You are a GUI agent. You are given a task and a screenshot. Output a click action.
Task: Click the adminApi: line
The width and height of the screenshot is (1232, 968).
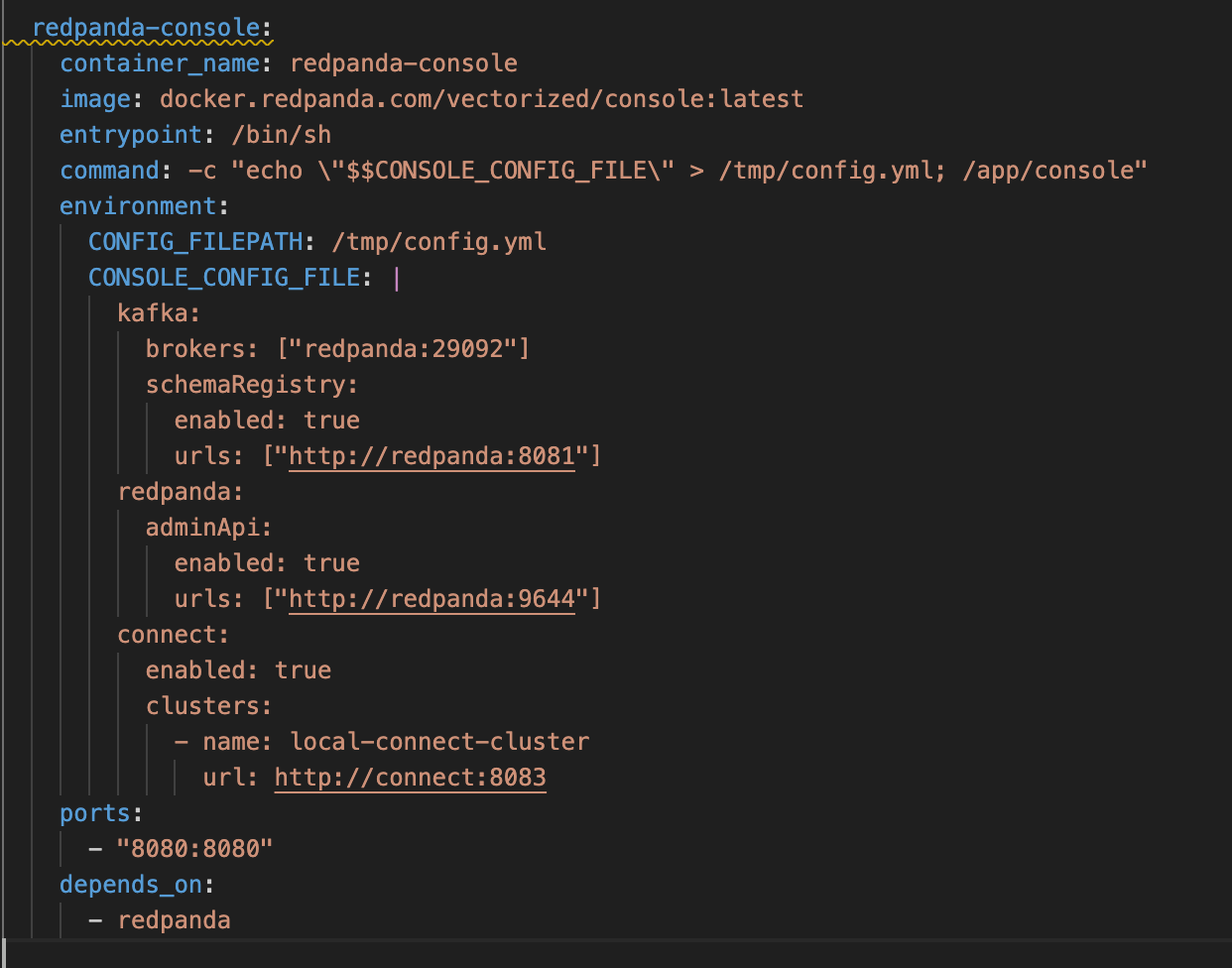click(209, 528)
